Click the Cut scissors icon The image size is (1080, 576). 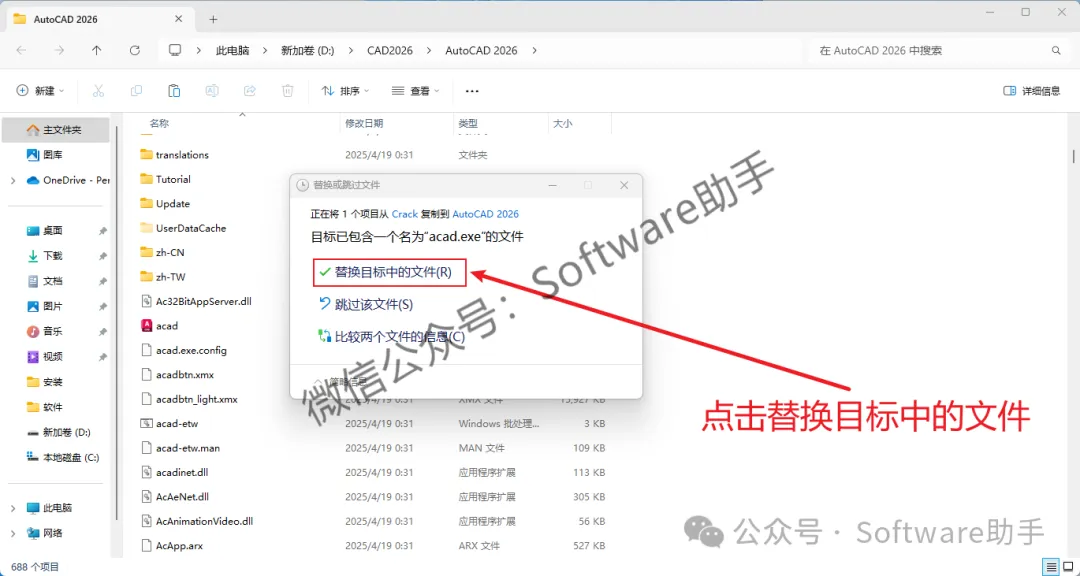pyautogui.click(x=98, y=90)
